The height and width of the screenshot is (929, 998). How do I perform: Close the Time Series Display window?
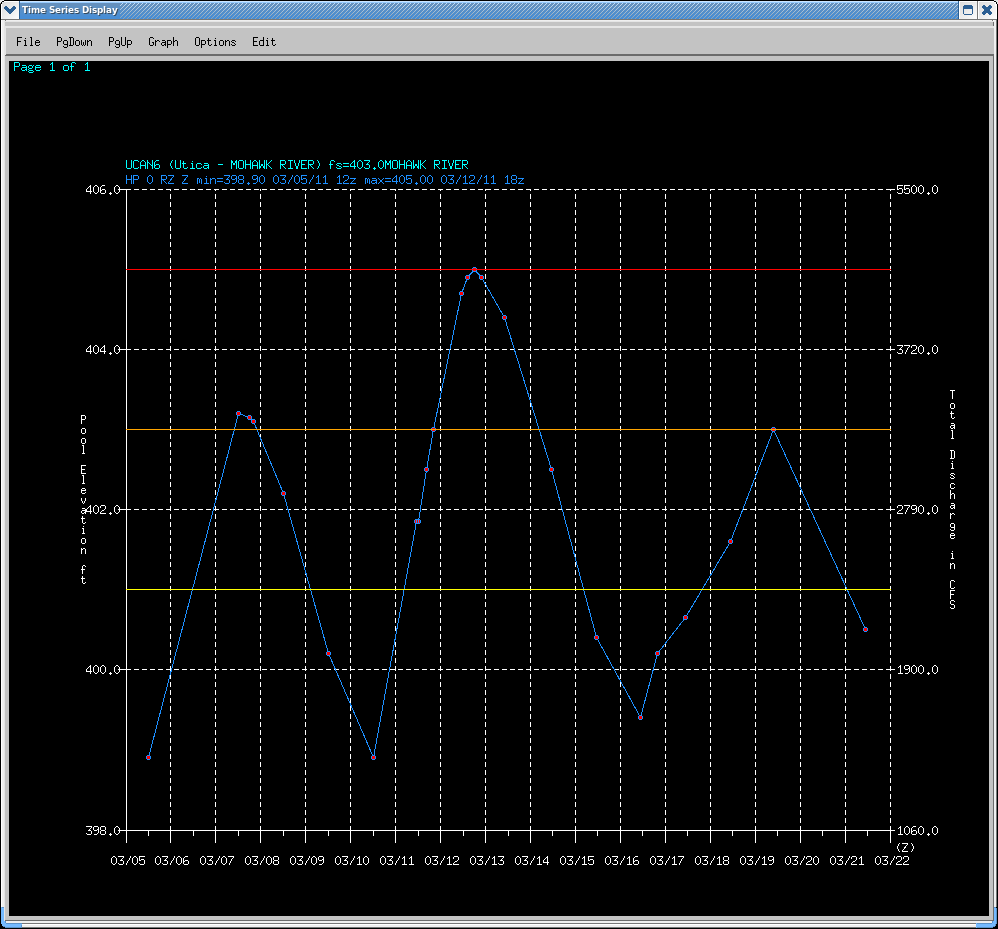pyautogui.click(x=987, y=10)
